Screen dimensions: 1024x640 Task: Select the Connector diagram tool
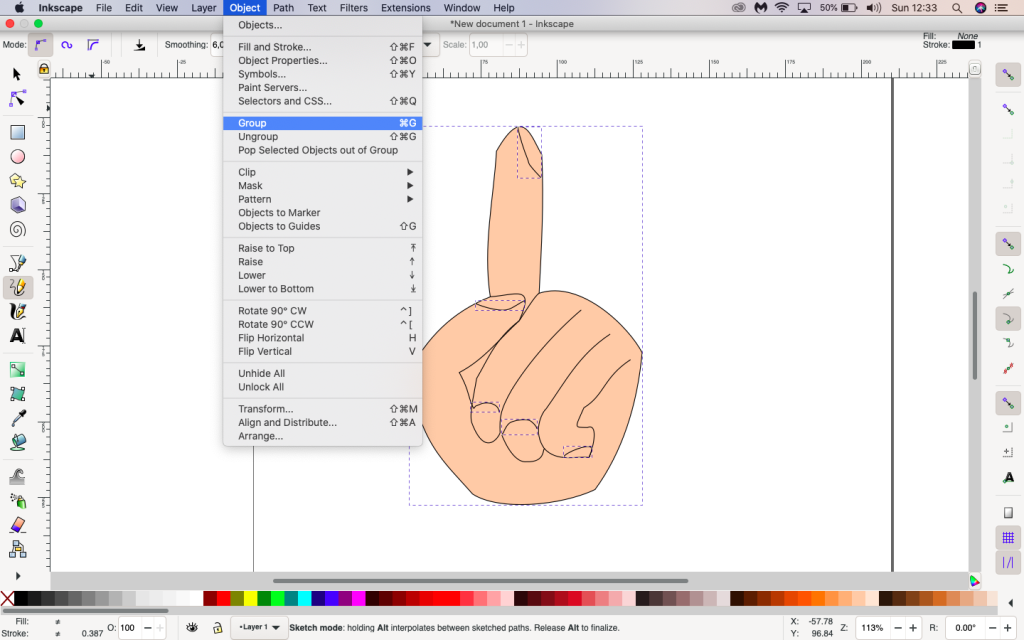click(18, 549)
